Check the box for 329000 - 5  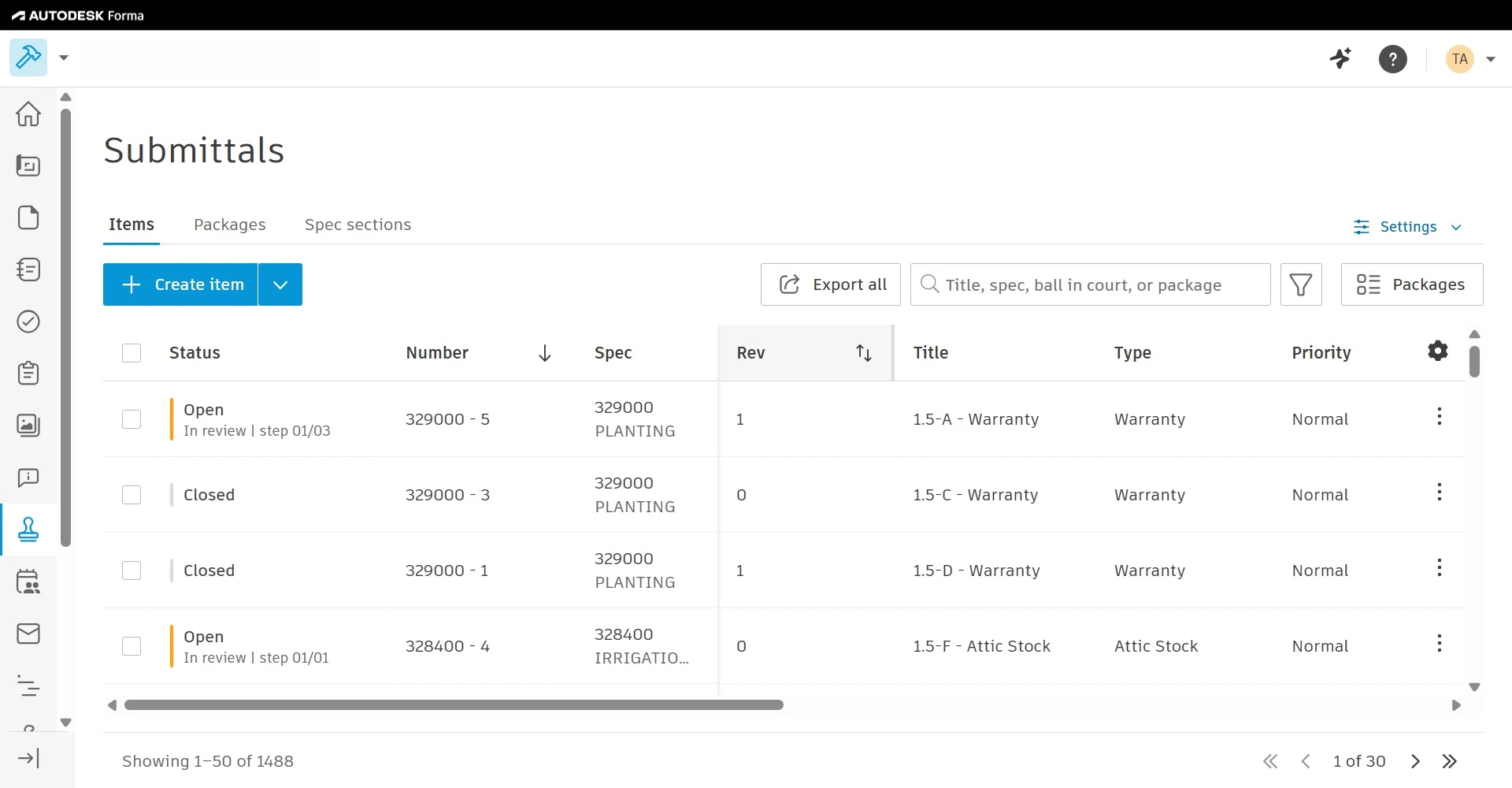[x=132, y=419]
